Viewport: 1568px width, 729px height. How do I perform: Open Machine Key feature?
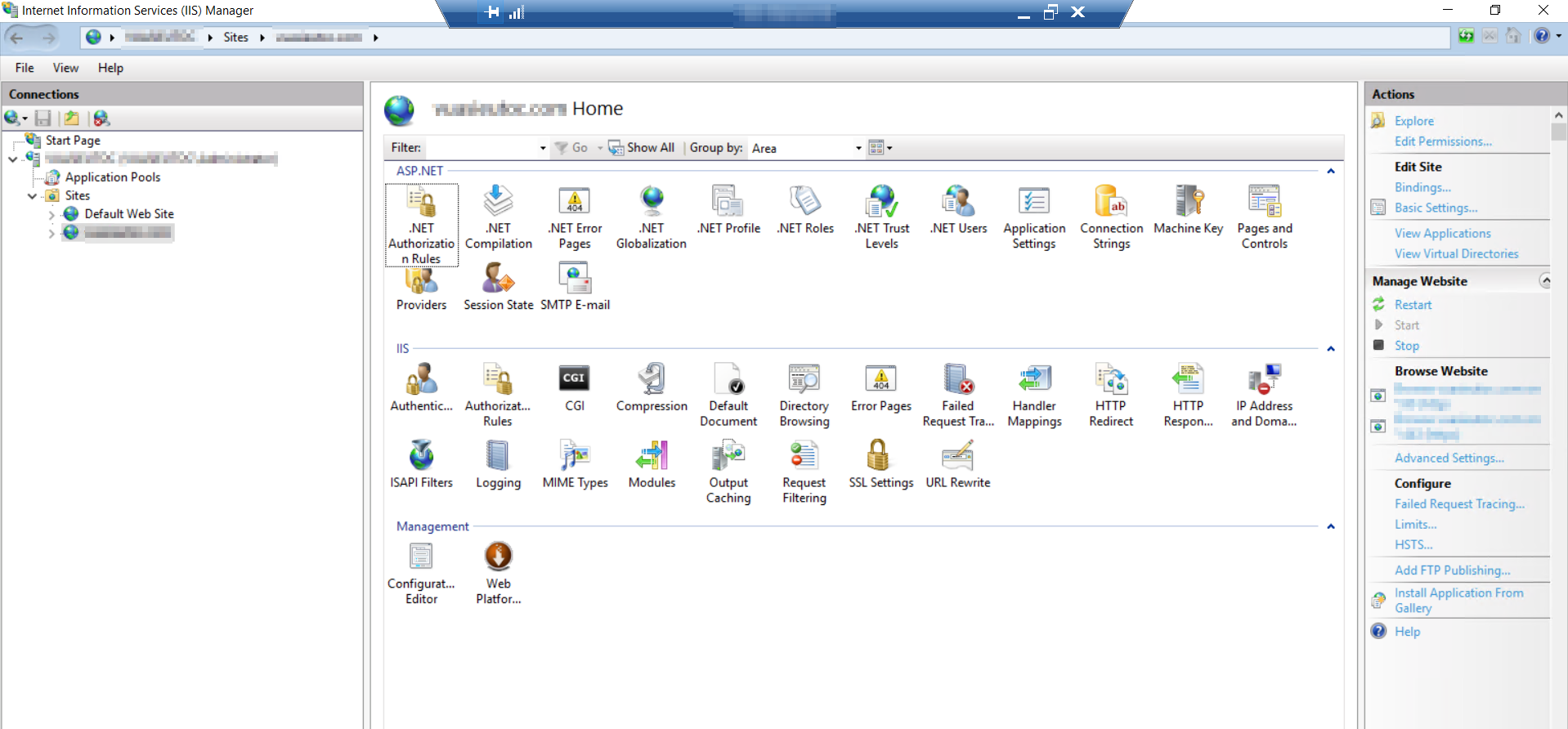[1188, 210]
